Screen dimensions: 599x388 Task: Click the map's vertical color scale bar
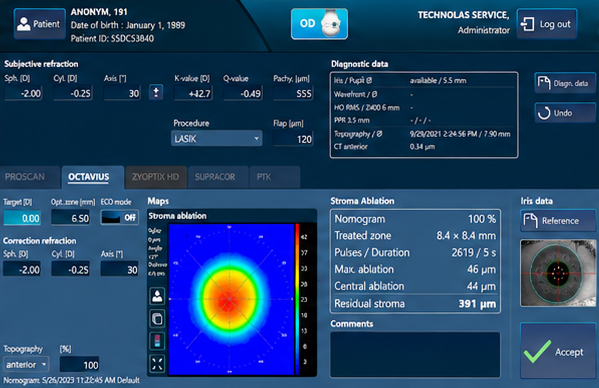pyautogui.click(x=297, y=299)
